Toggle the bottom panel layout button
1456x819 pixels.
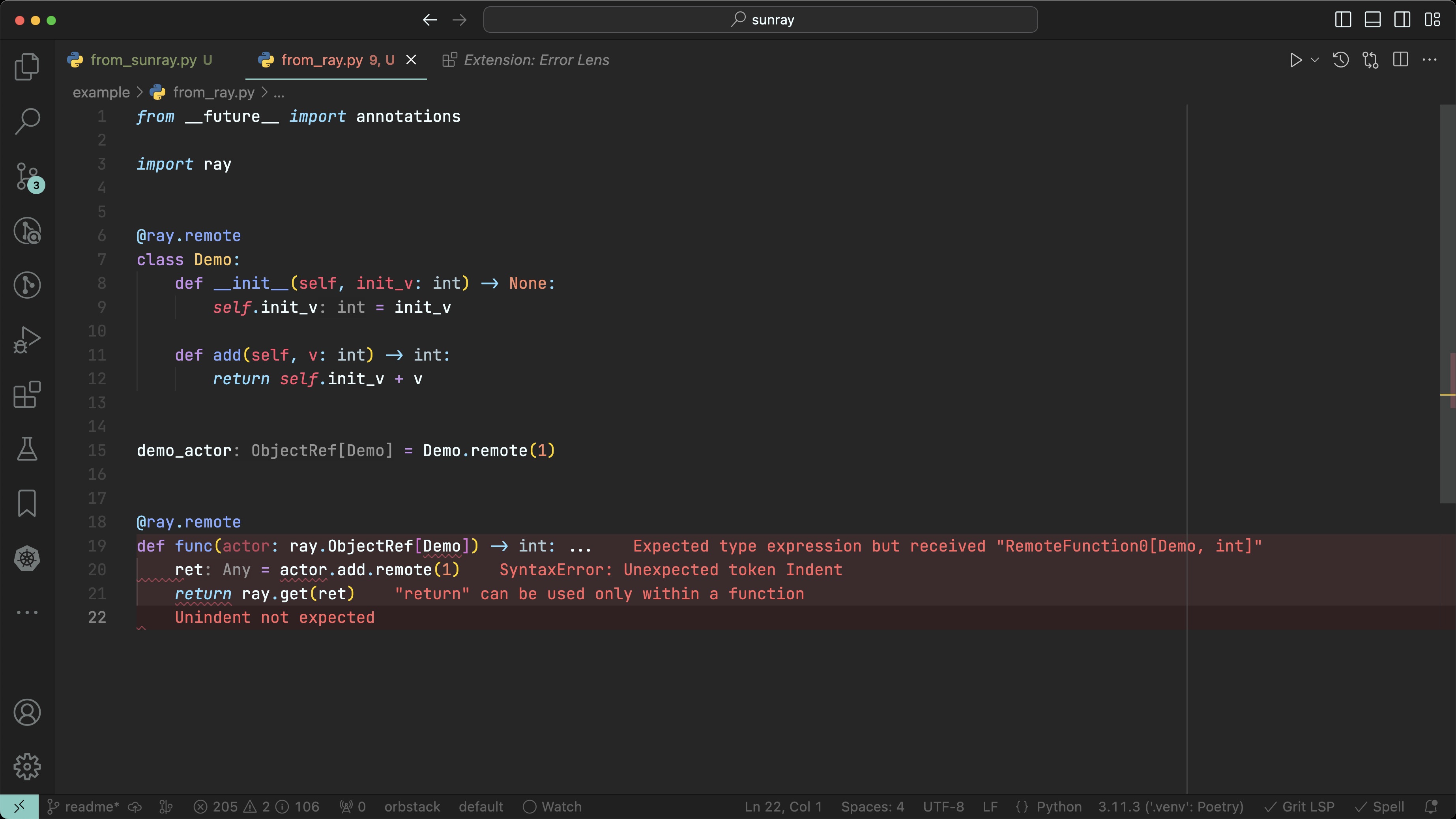point(1372,20)
